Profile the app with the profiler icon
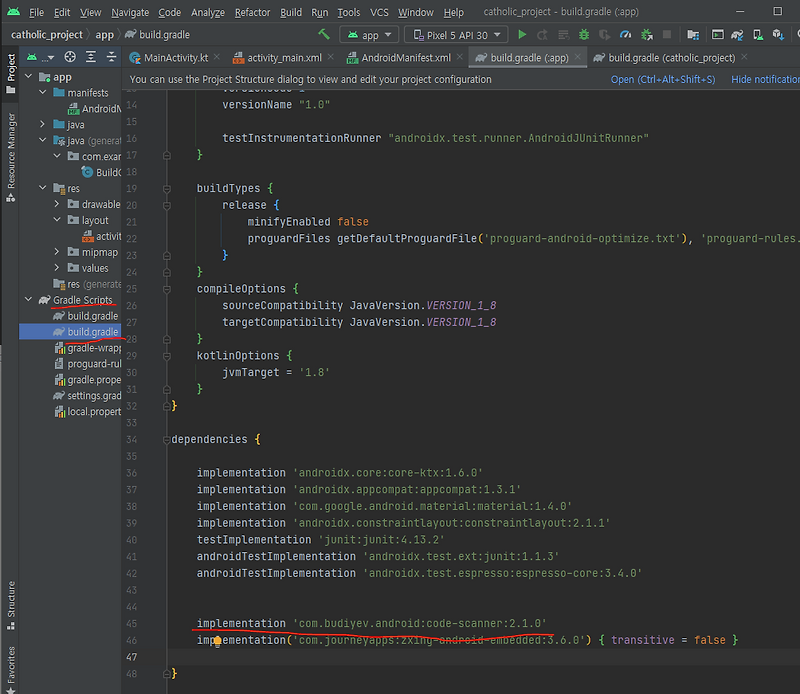This screenshot has width=800, height=694. click(x=625, y=33)
